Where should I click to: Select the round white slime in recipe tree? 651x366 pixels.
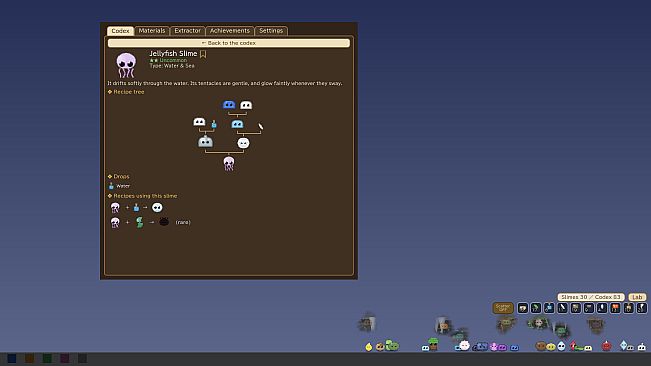point(243,143)
